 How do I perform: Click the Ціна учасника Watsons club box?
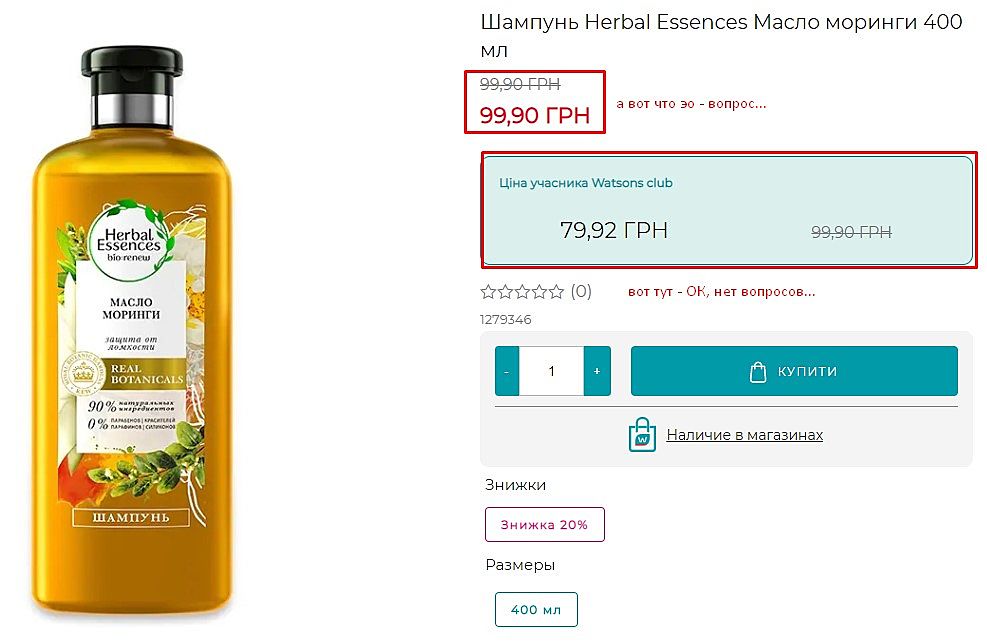pyautogui.click(x=727, y=210)
